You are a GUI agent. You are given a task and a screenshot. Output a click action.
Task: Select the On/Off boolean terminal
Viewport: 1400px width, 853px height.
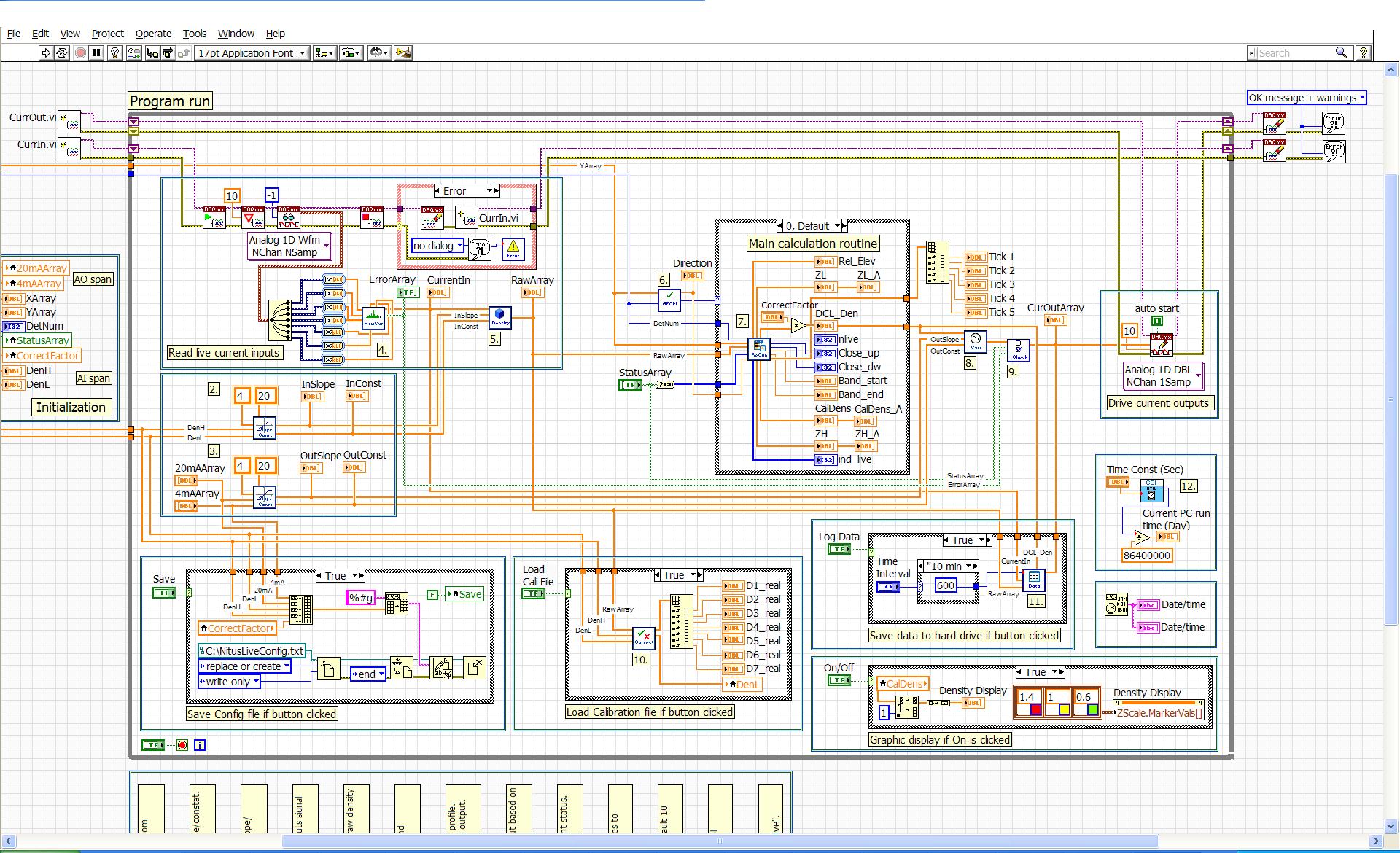pyautogui.click(x=839, y=680)
